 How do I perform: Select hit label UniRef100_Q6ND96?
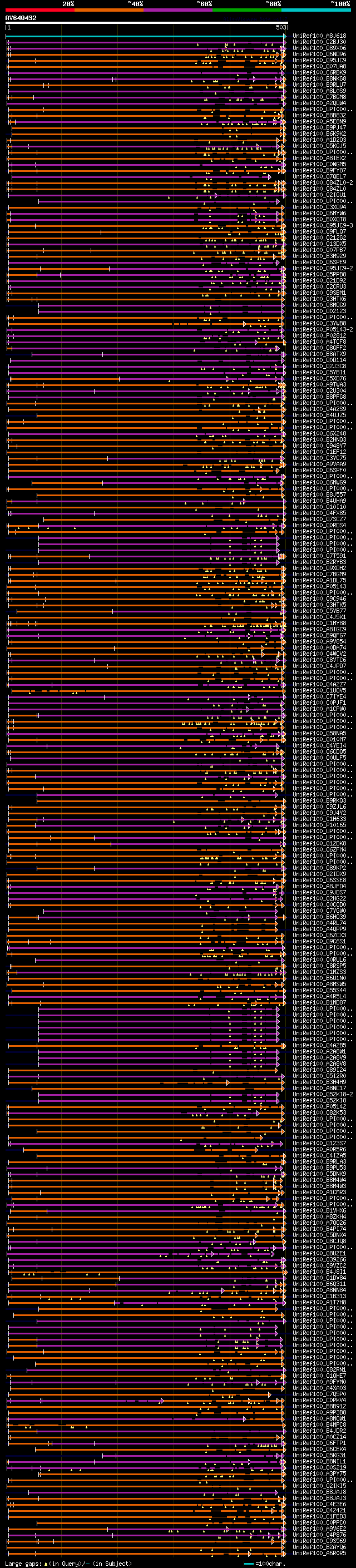click(x=319, y=54)
